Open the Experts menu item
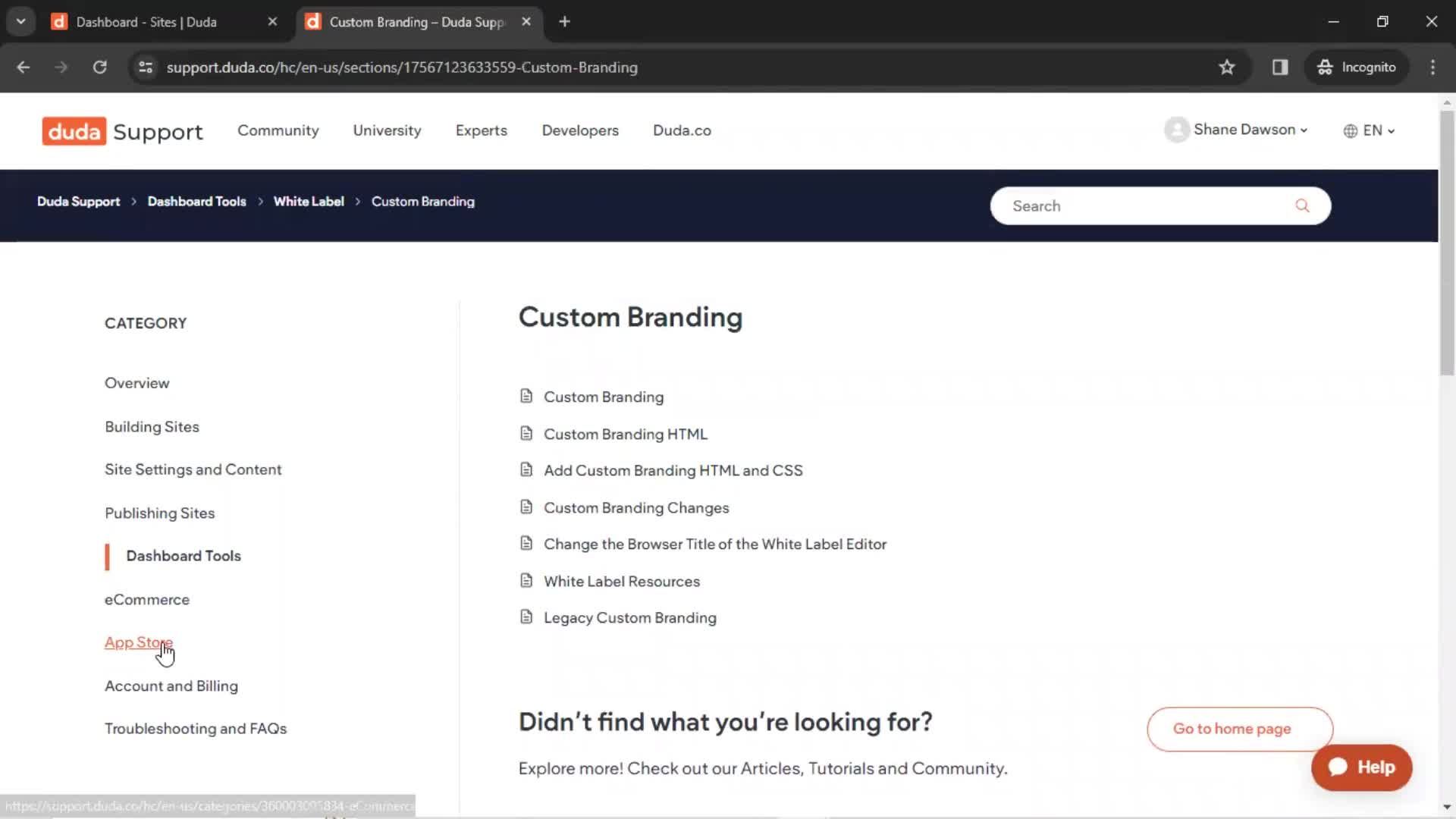The width and height of the screenshot is (1456, 819). (482, 130)
